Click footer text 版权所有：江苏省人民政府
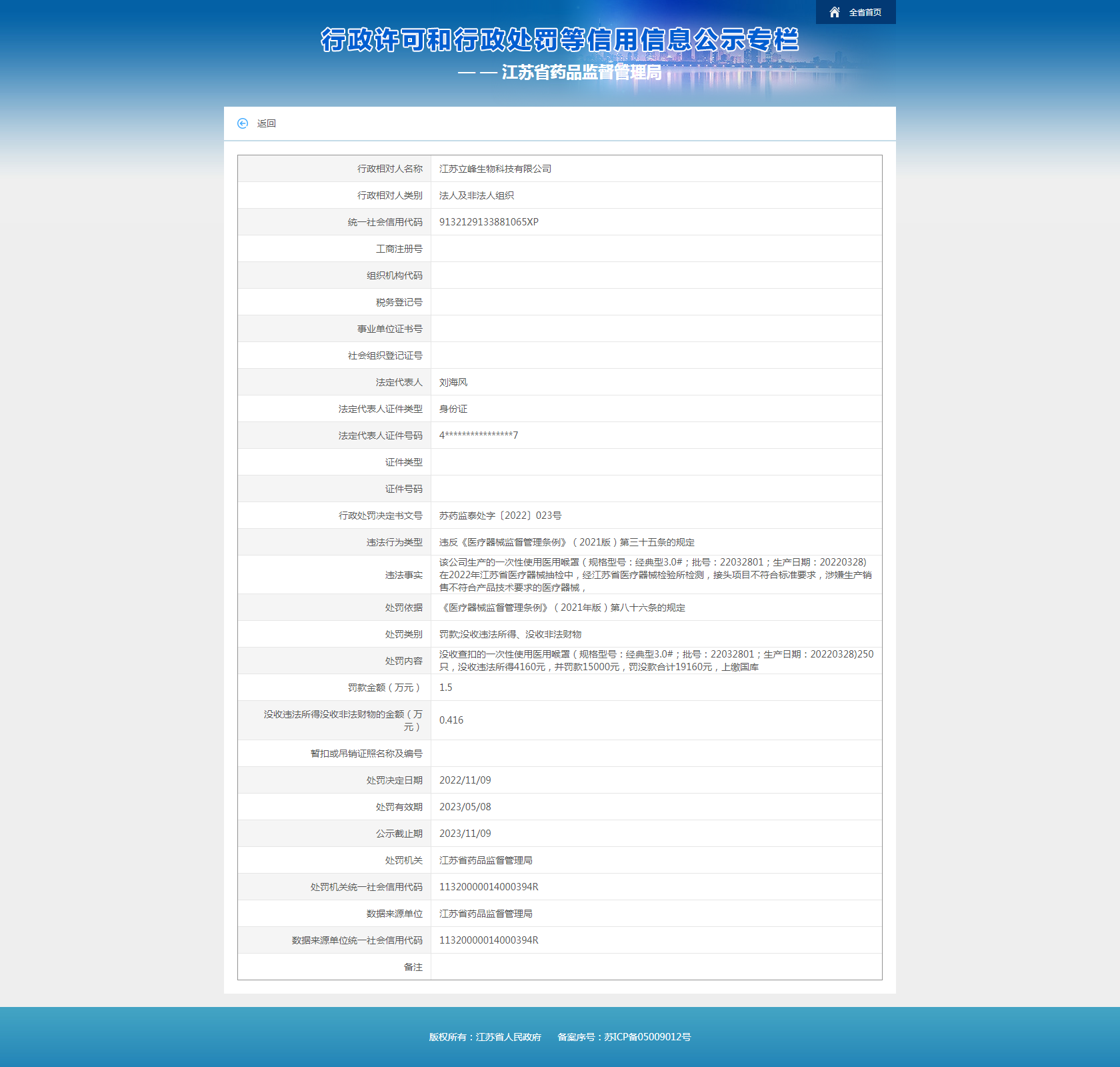 486,1036
